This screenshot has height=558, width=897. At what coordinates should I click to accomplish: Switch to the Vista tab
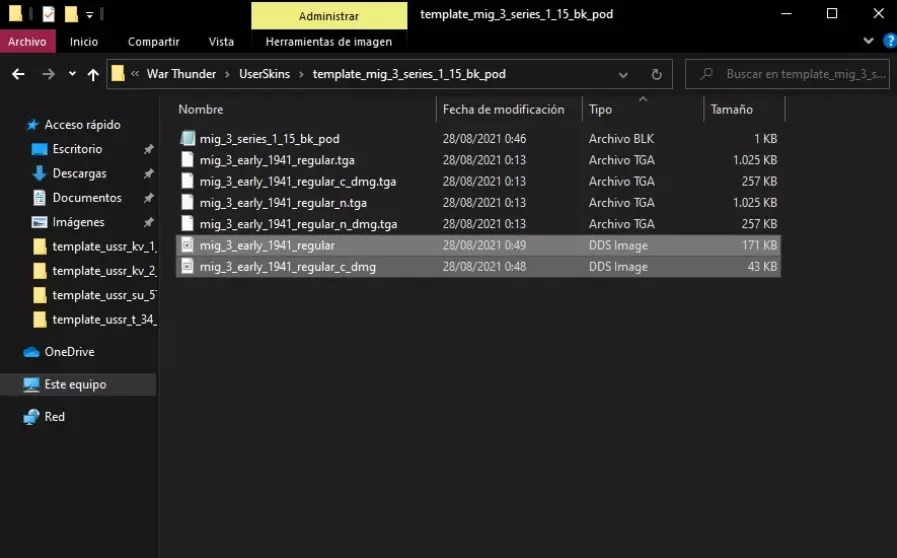(x=221, y=41)
